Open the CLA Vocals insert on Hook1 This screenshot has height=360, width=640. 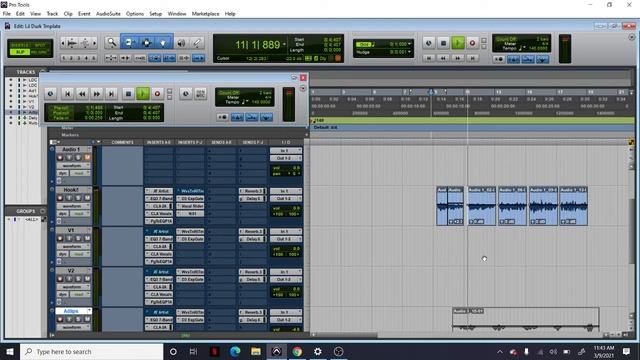point(159,213)
